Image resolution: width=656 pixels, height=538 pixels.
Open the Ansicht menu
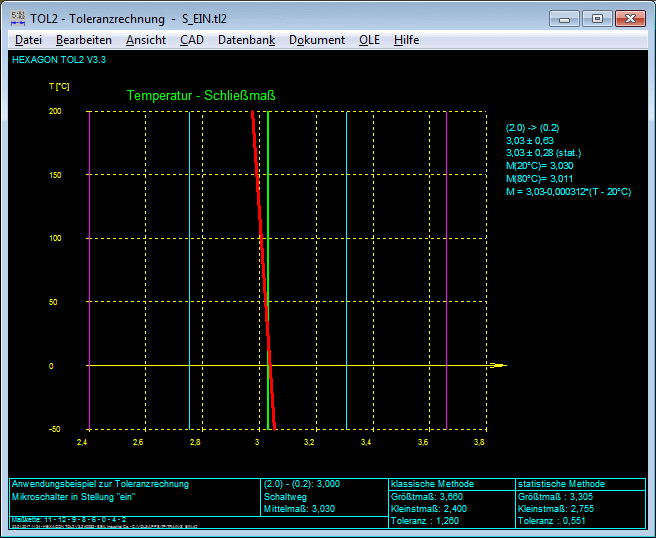[146, 40]
